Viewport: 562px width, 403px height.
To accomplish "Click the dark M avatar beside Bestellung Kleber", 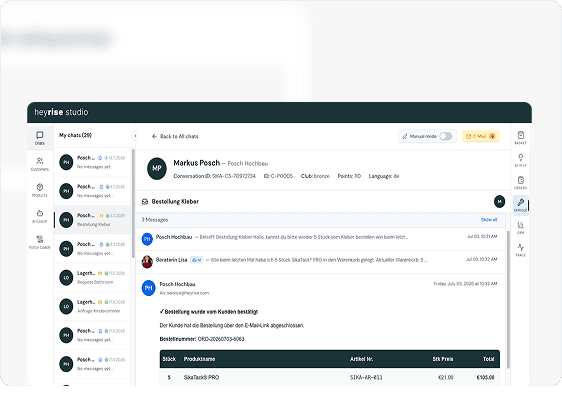I will 499,202.
